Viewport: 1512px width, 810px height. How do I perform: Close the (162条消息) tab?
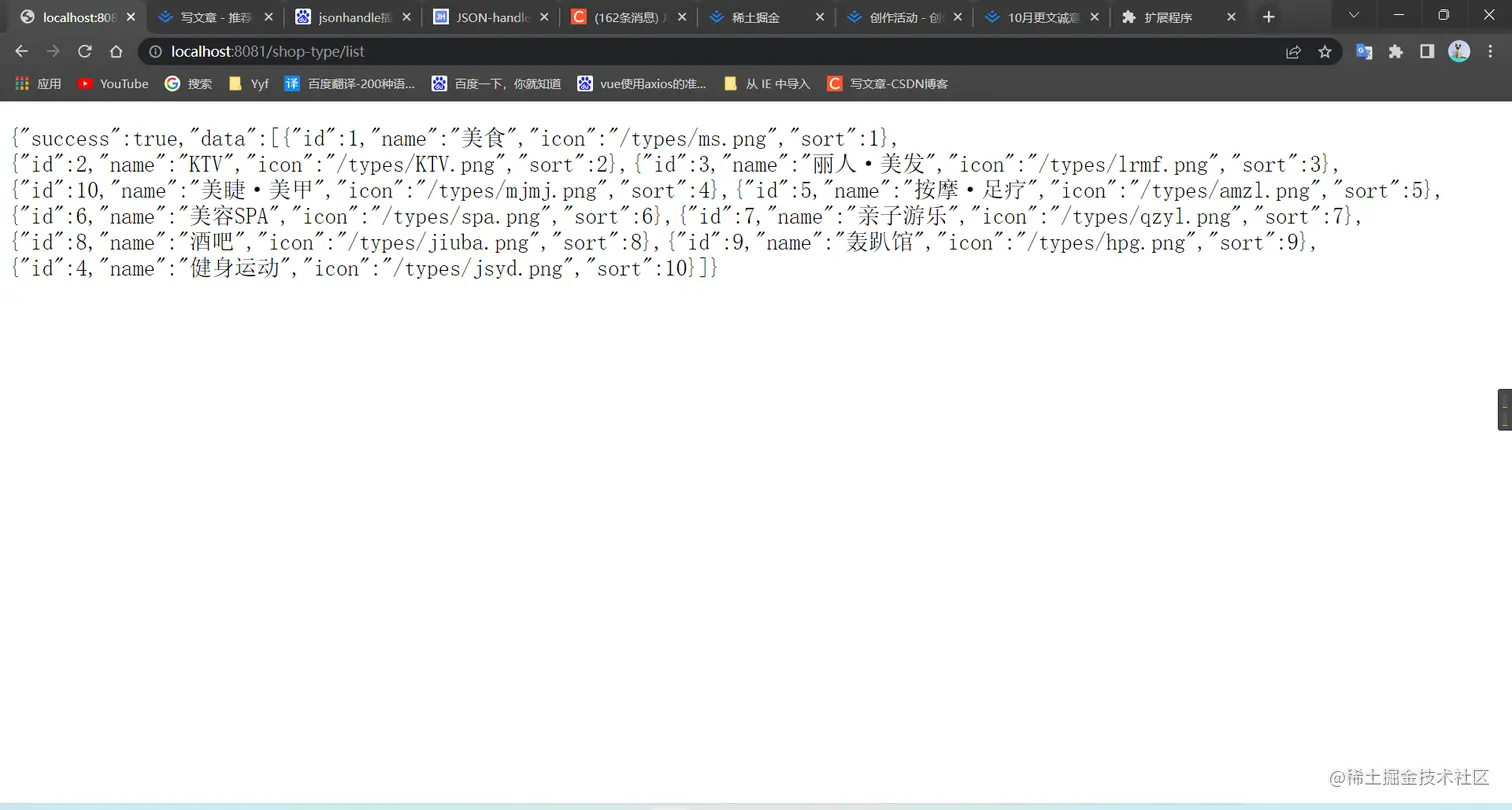pos(682,17)
